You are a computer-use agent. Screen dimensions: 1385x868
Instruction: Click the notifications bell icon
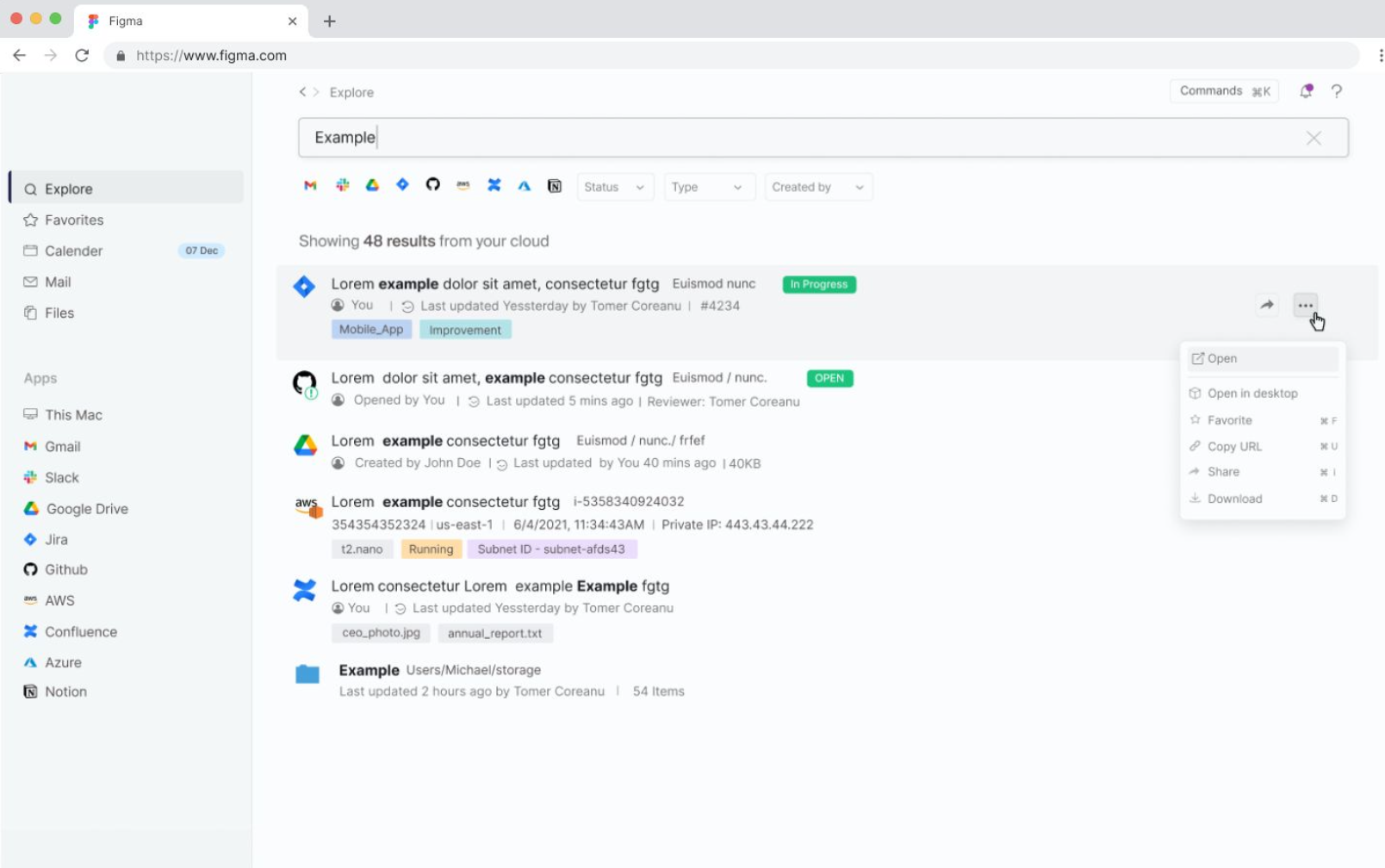pyautogui.click(x=1306, y=90)
